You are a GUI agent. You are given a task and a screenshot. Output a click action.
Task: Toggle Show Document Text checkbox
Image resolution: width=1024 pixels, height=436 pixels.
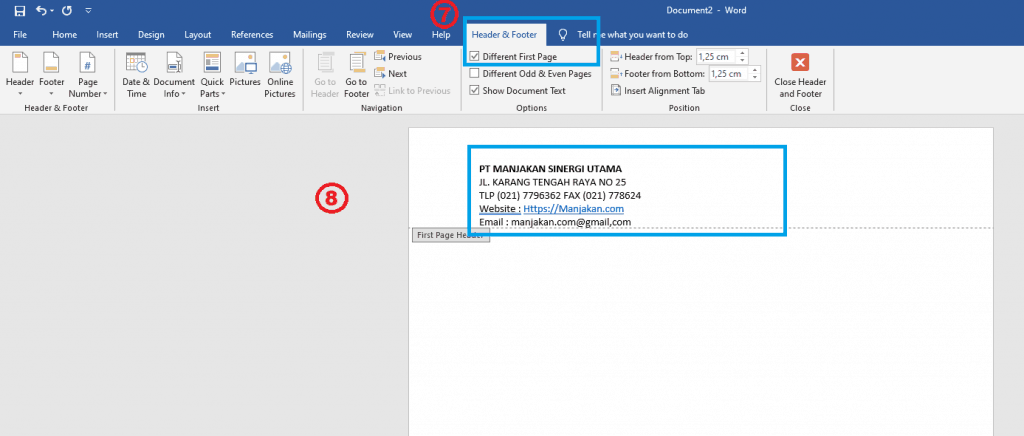[474, 91]
